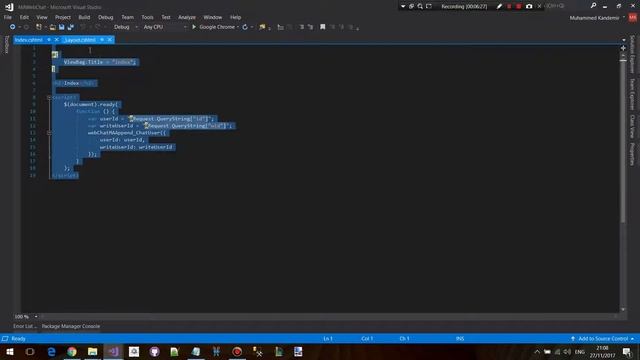Viewport: 640px width, 360px height.
Task: Expand the Google Chrome browser dropdown arrow
Action: coord(238,27)
